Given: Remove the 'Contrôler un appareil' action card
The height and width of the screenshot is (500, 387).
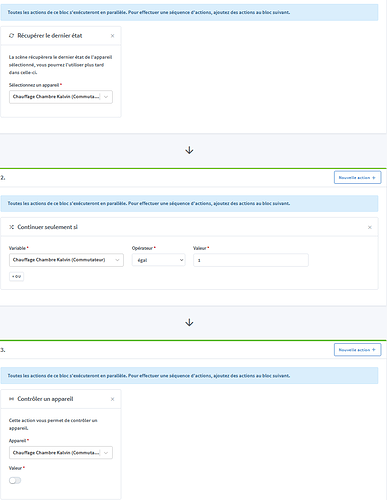Looking at the screenshot, I should point(112,399).
